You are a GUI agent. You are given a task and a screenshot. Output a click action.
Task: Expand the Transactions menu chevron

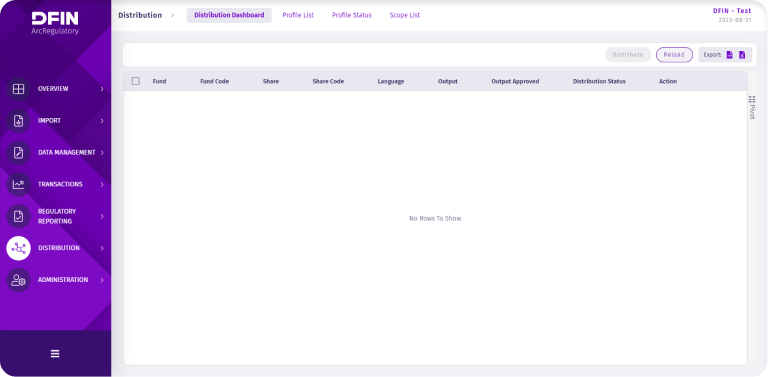pos(102,185)
